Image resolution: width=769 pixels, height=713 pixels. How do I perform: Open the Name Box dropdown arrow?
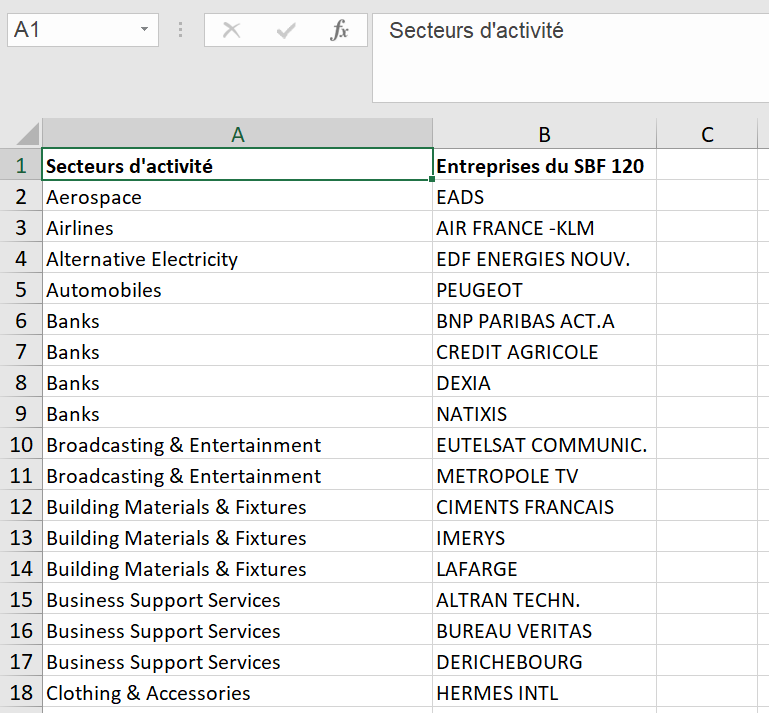pos(145,31)
